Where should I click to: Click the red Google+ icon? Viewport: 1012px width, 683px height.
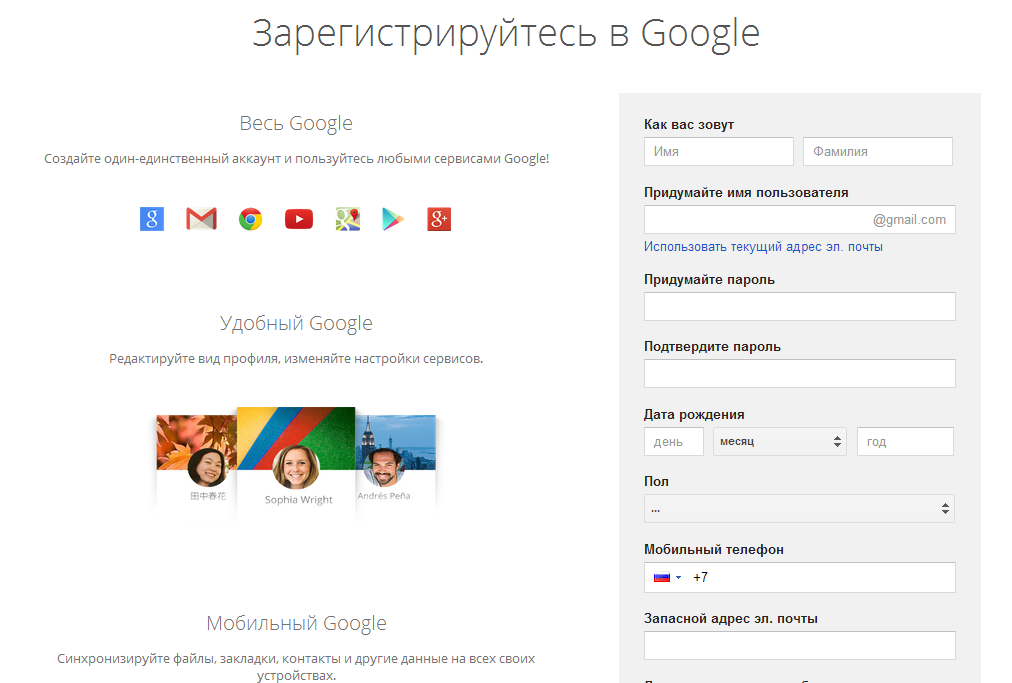pyautogui.click(x=439, y=219)
